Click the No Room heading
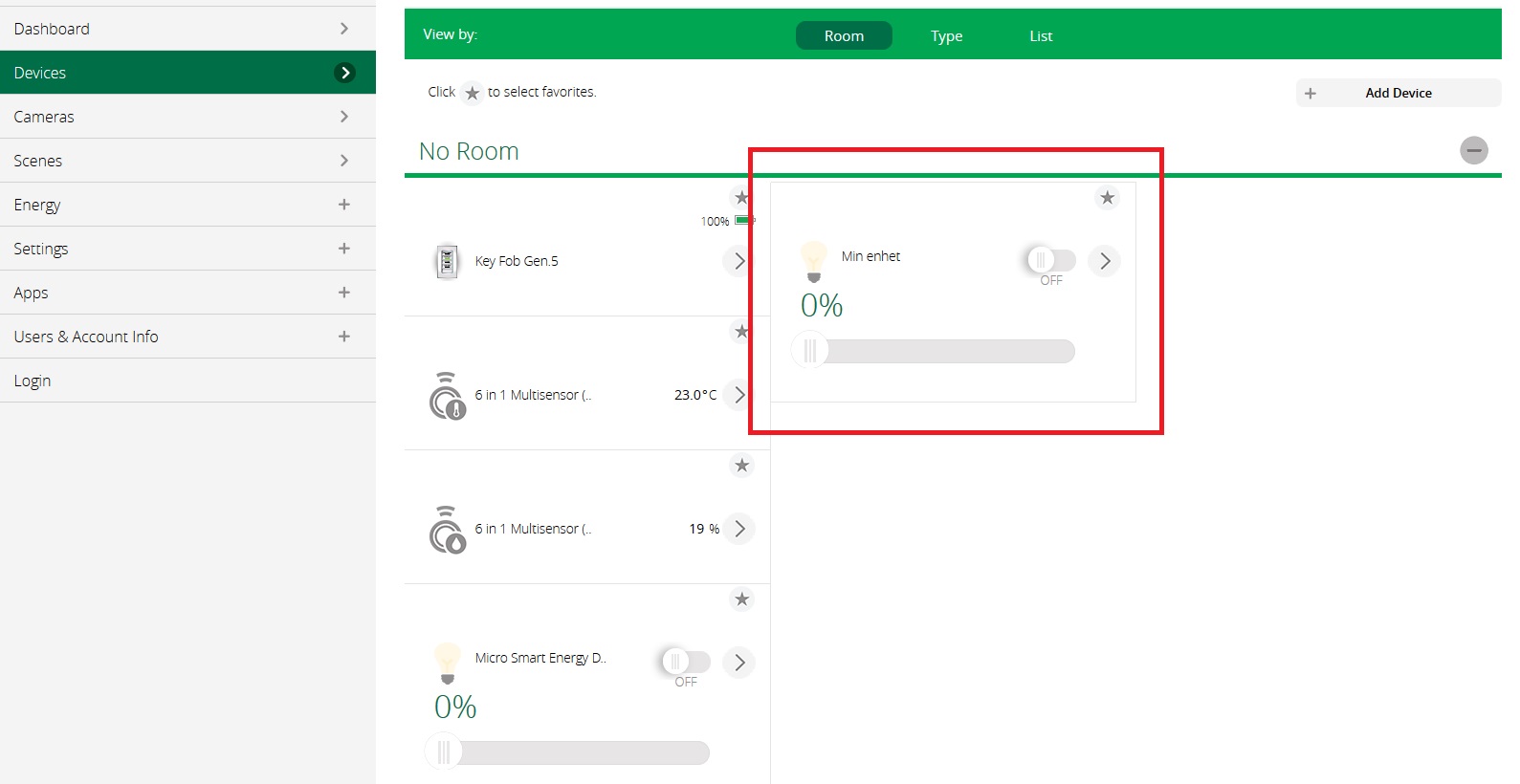This screenshot has width=1520, height=784. [x=469, y=151]
